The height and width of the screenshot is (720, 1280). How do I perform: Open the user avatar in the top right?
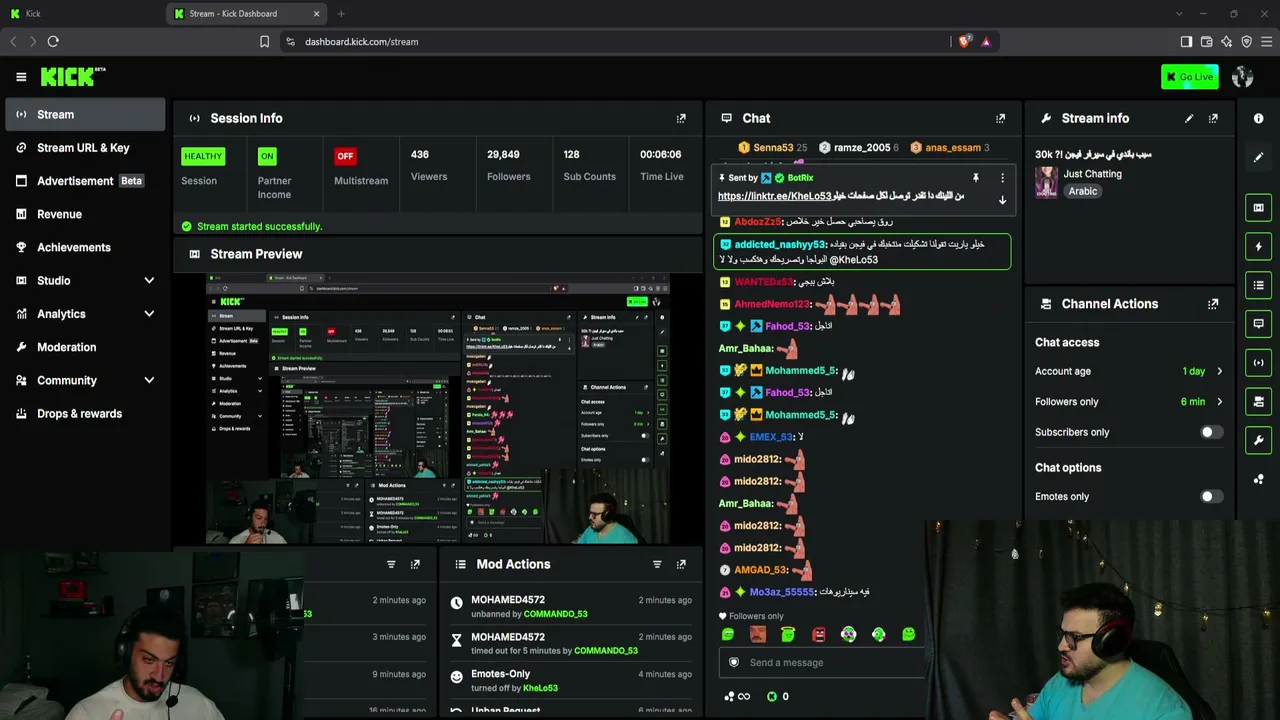1243,77
